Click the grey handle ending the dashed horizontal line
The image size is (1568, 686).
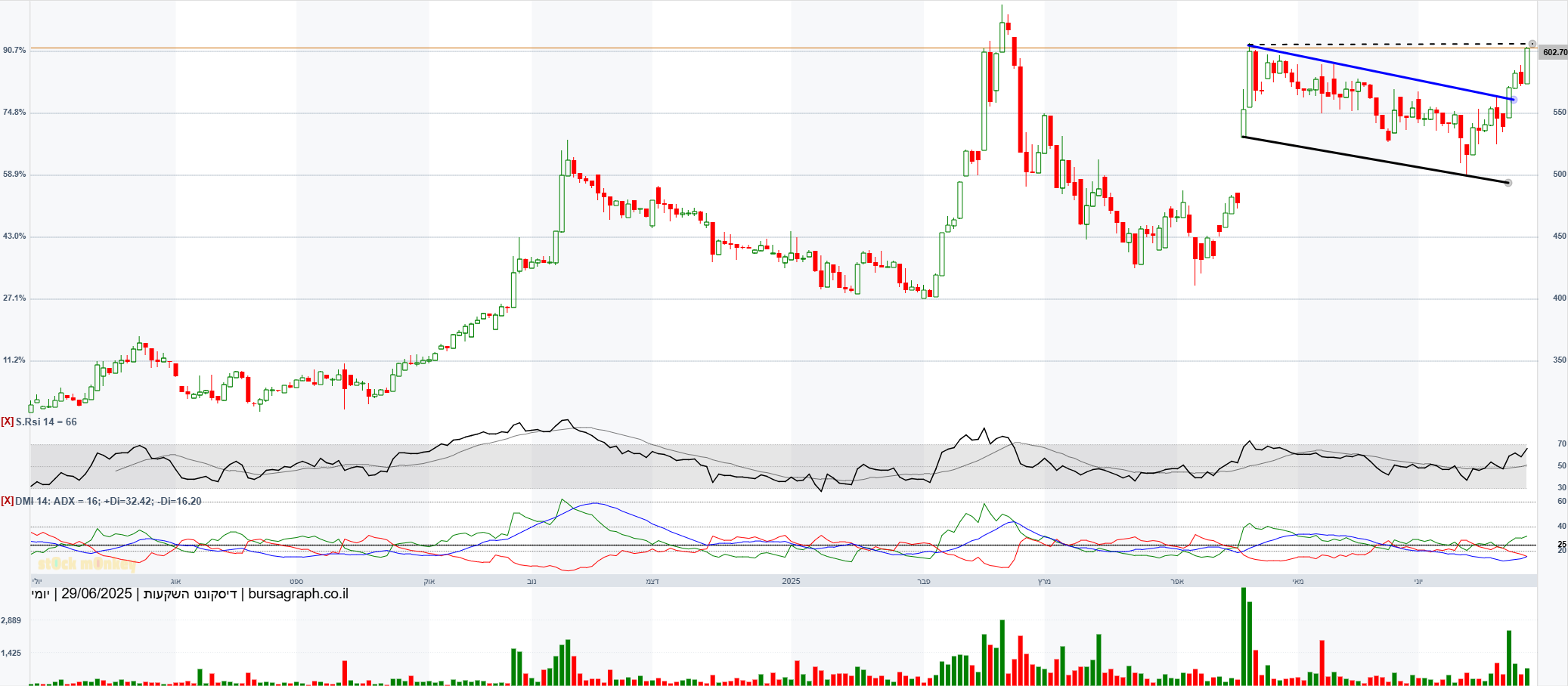[x=1532, y=44]
